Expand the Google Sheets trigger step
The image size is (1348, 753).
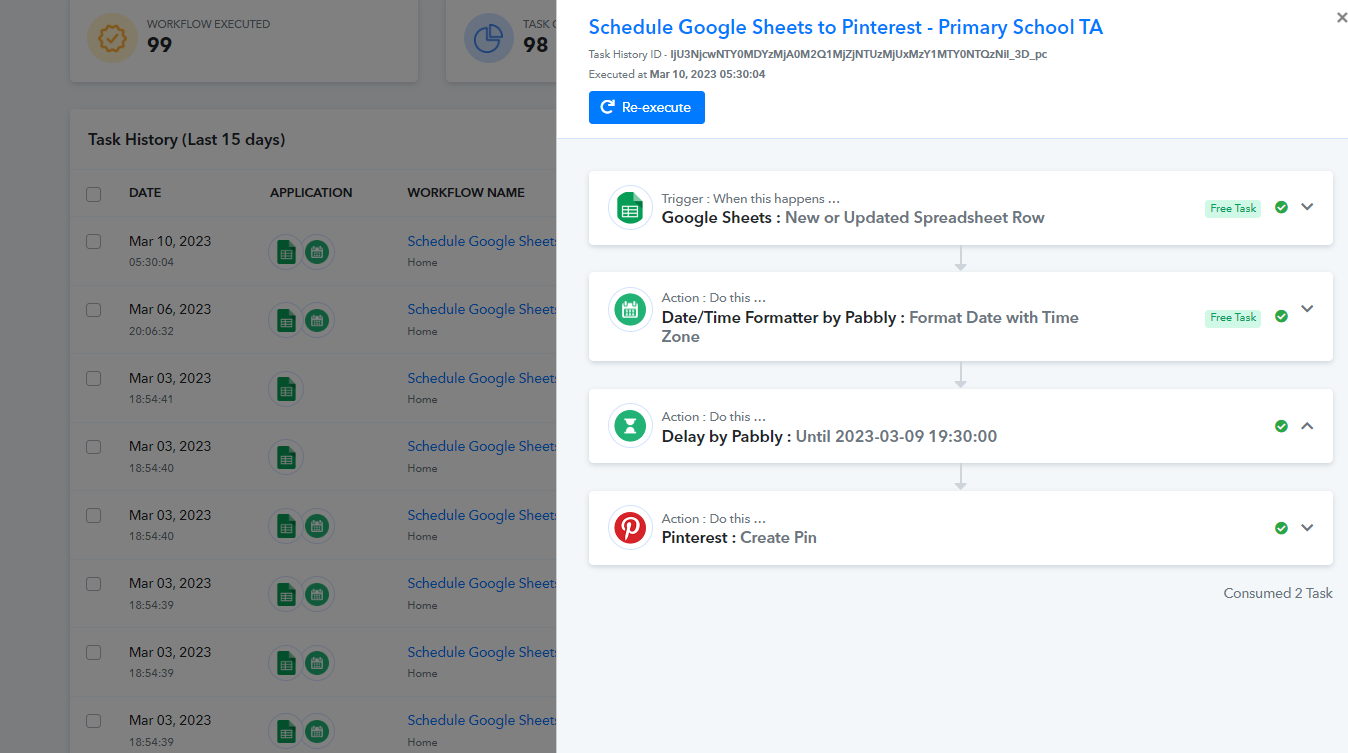point(1307,207)
